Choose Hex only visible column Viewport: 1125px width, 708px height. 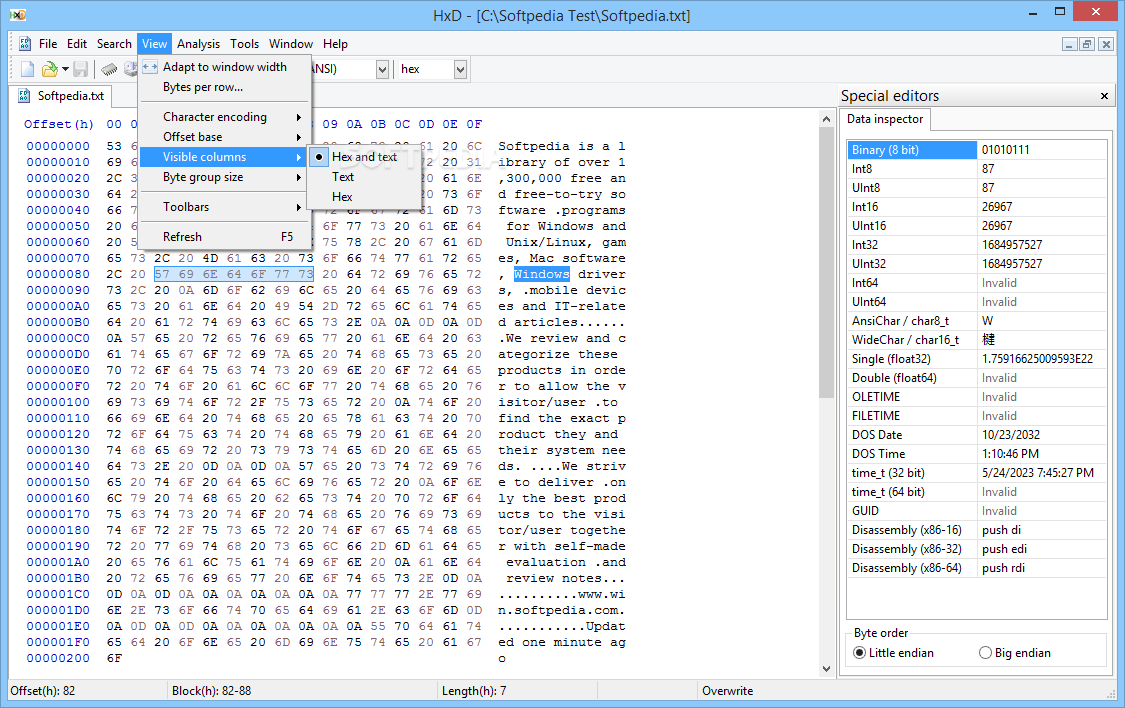(x=364, y=197)
